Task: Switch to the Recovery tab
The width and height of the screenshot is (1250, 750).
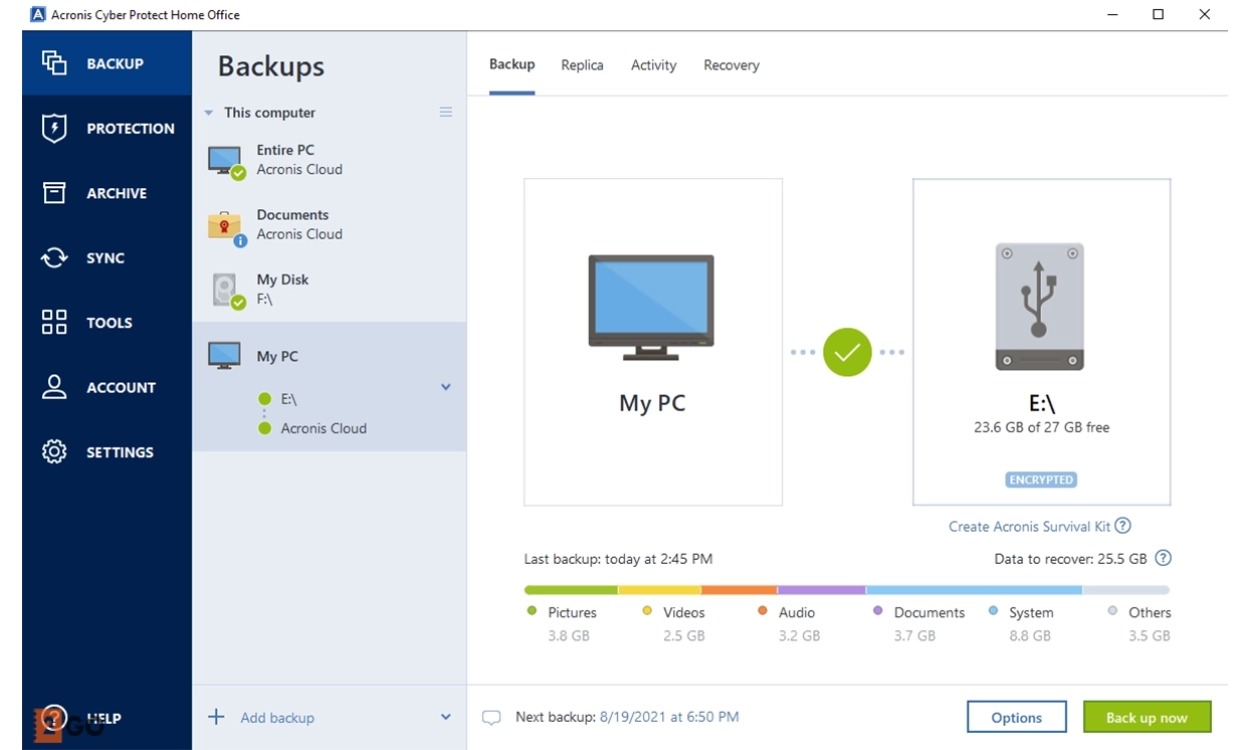Action: tap(731, 65)
